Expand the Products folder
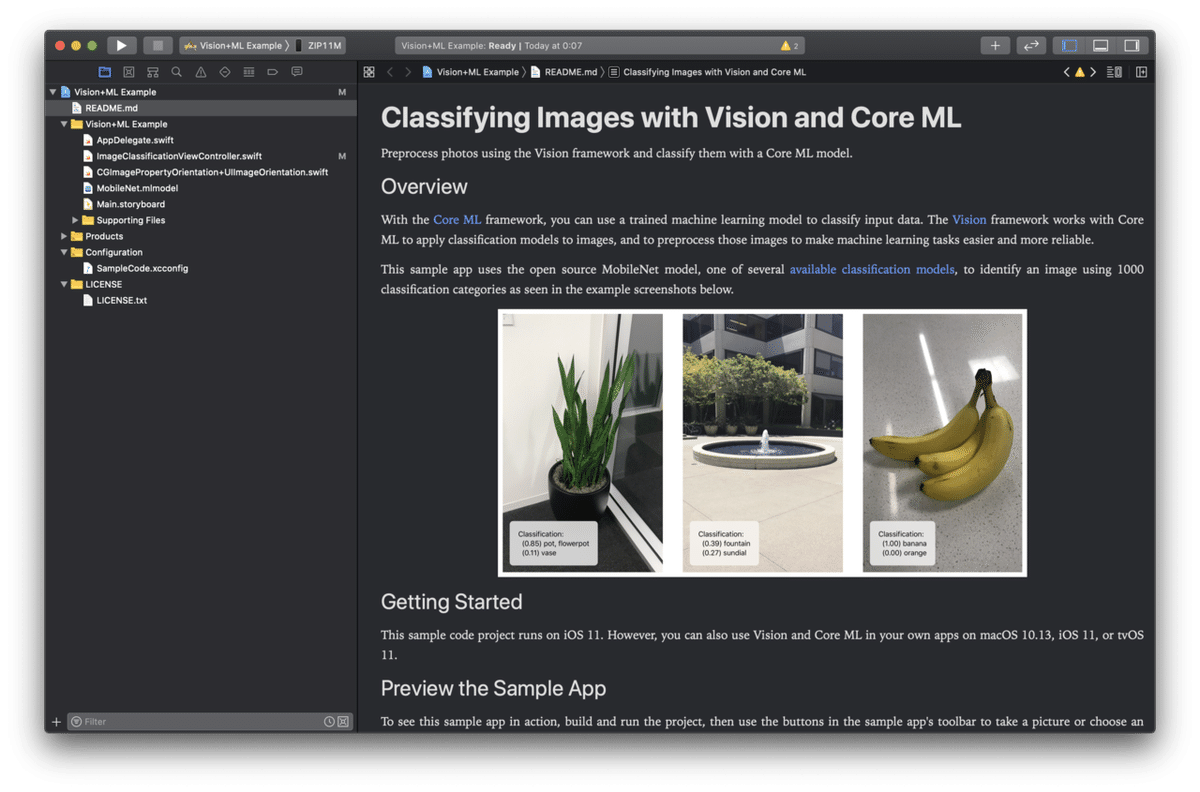 pyautogui.click(x=64, y=236)
